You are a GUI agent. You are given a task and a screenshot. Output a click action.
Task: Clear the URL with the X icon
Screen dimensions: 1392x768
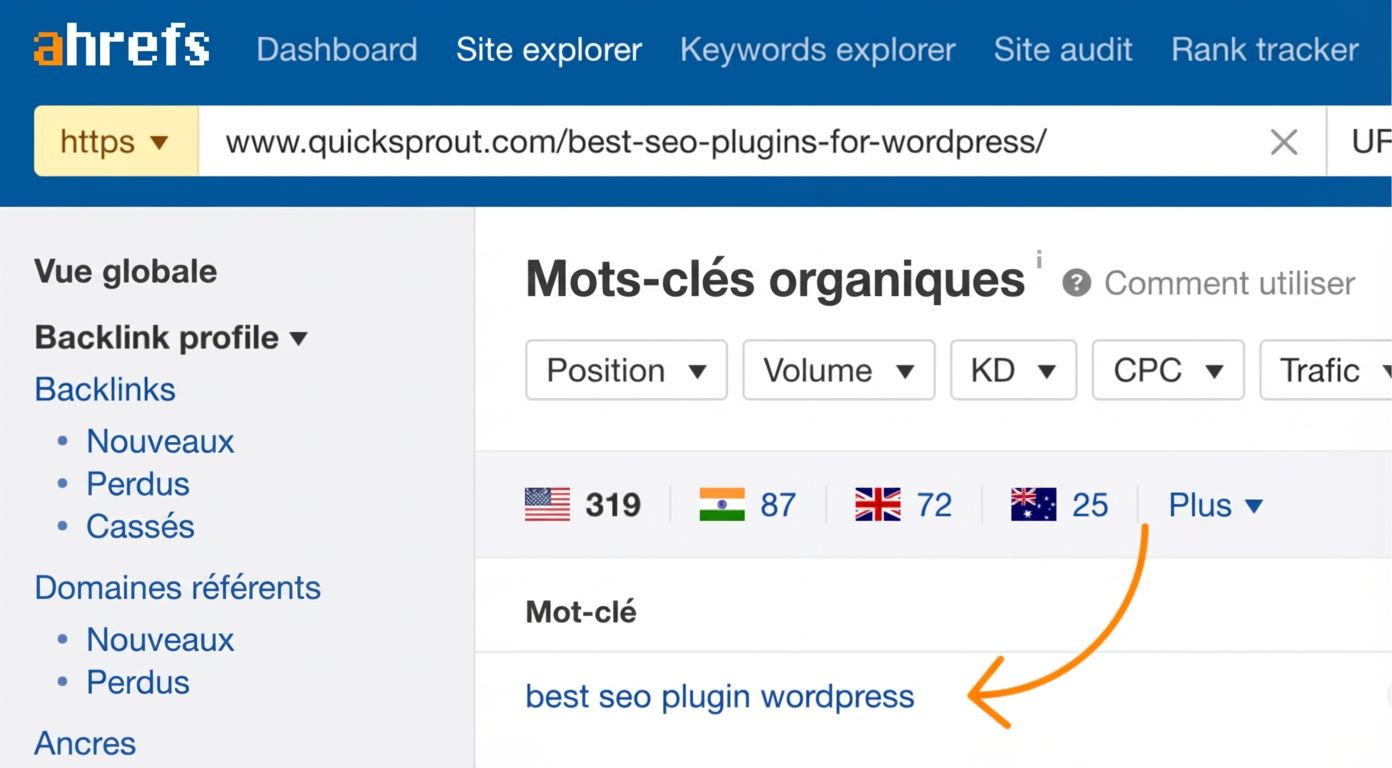tap(1283, 142)
